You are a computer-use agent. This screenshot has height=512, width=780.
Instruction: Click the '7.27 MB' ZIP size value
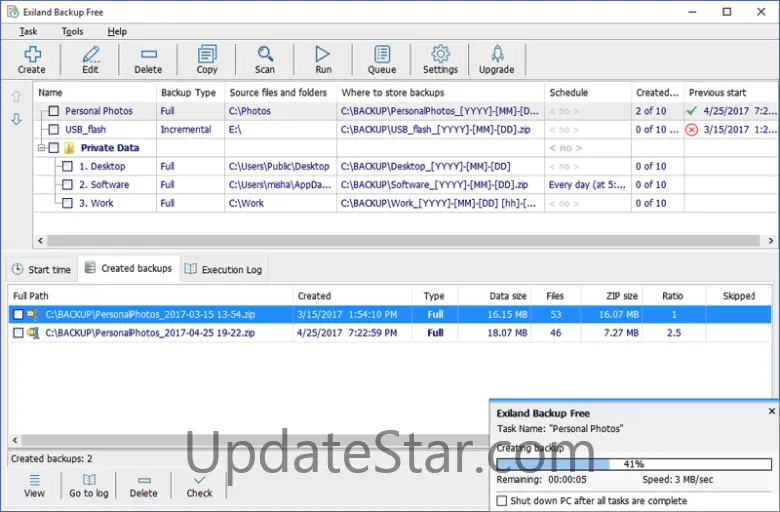(621, 333)
